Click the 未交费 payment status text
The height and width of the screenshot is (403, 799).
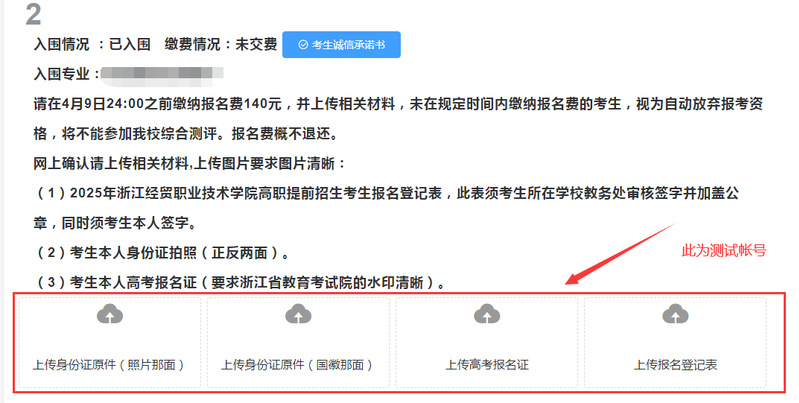[256, 44]
